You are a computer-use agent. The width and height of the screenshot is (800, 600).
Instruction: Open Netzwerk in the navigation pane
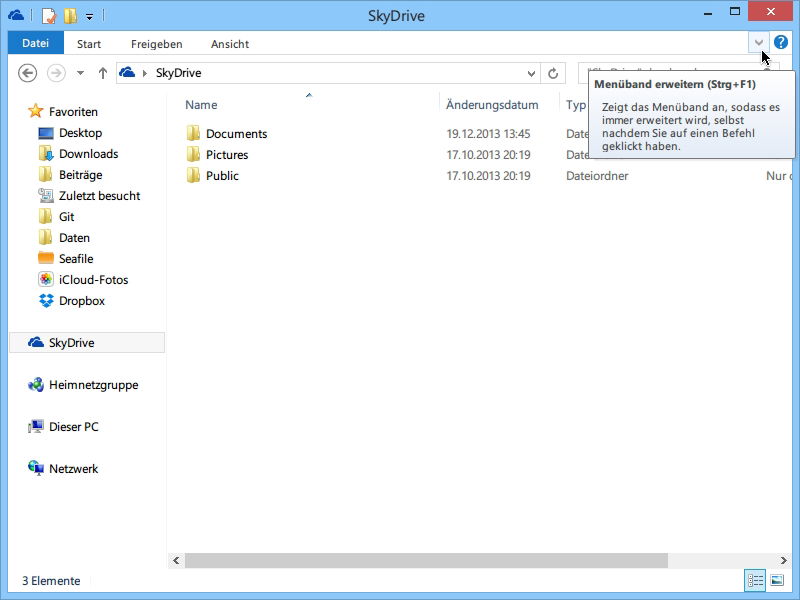click(73, 468)
